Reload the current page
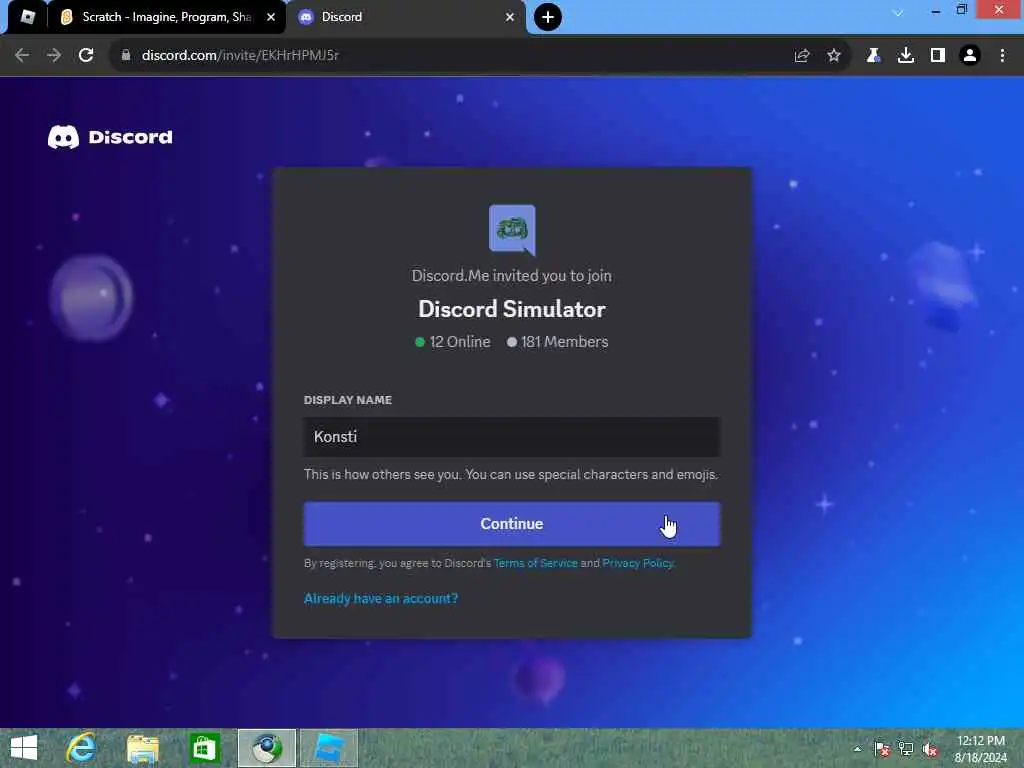The image size is (1024, 768). click(86, 56)
